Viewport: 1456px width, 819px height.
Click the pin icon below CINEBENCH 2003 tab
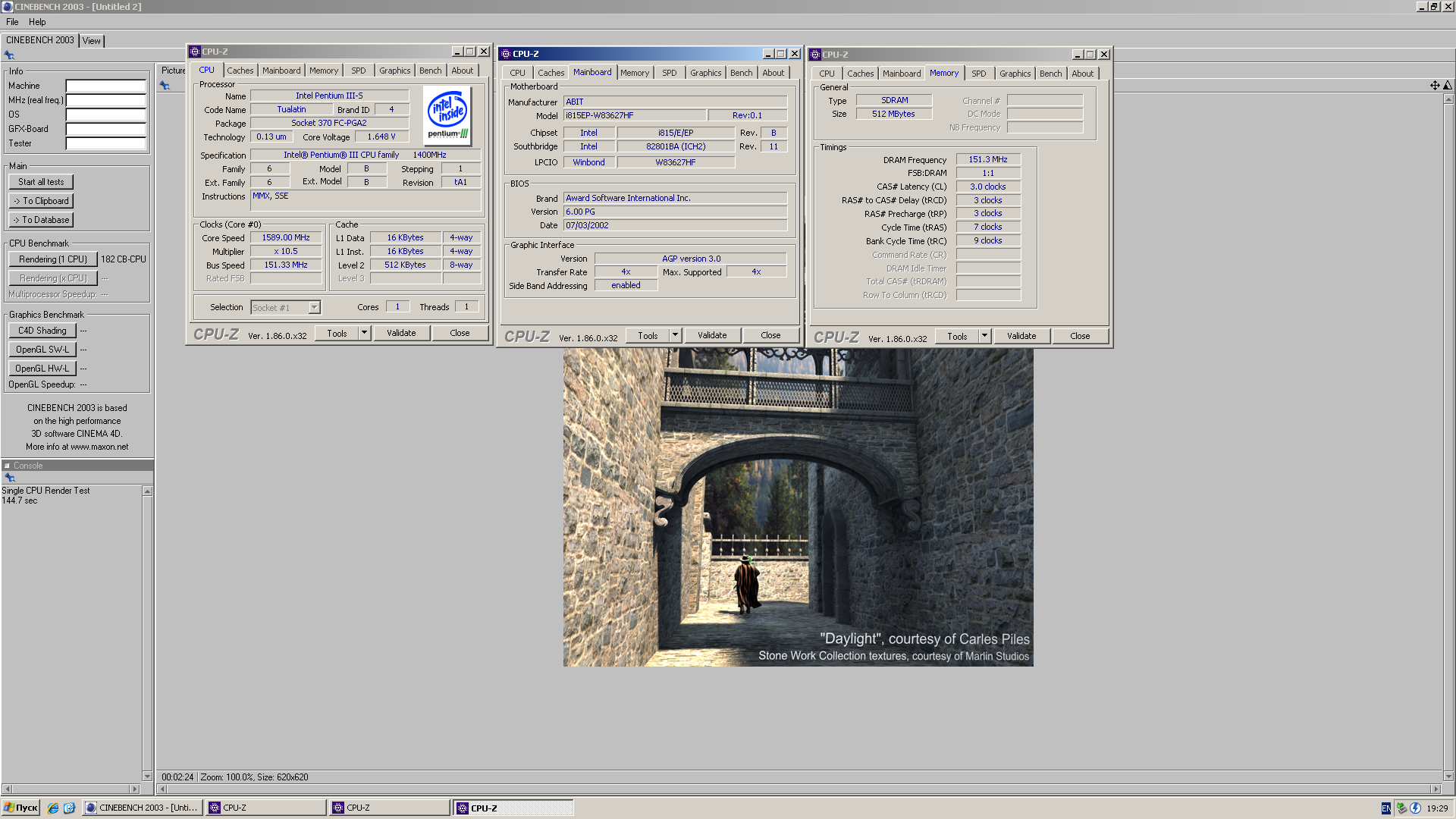point(9,55)
